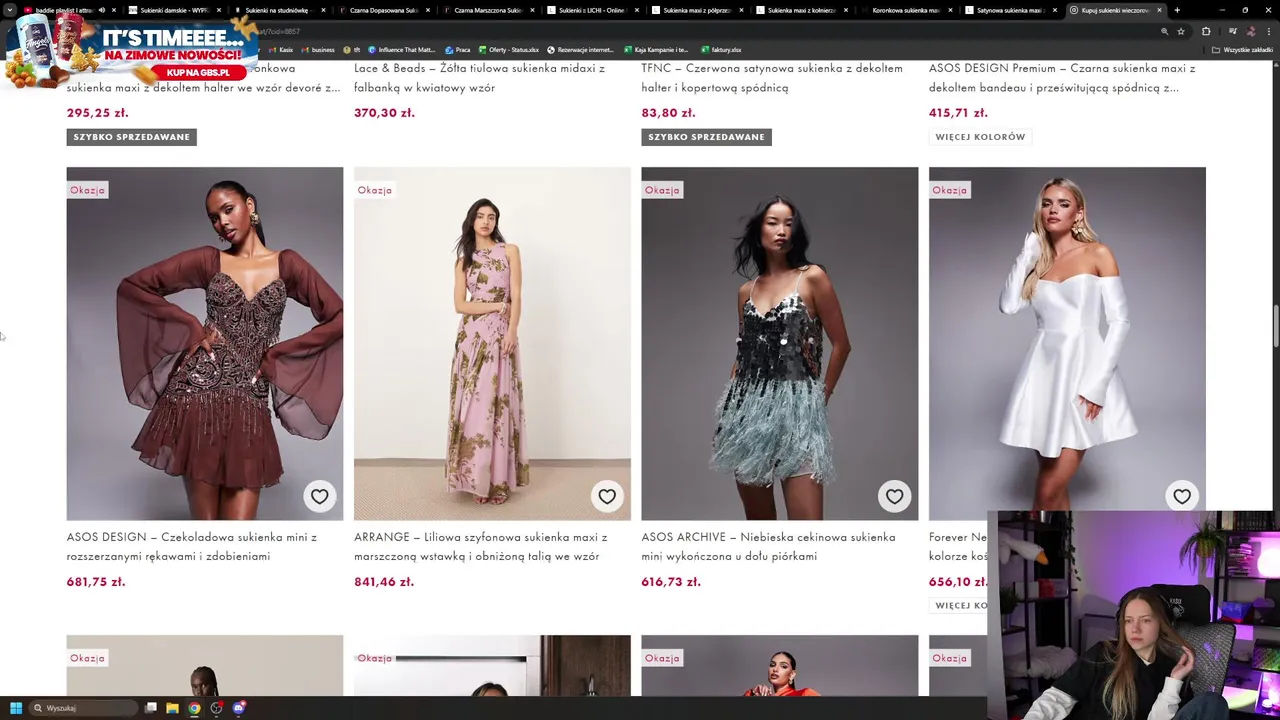Click the price 841,46 zł
The width and height of the screenshot is (1280, 720).
(384, 582)
